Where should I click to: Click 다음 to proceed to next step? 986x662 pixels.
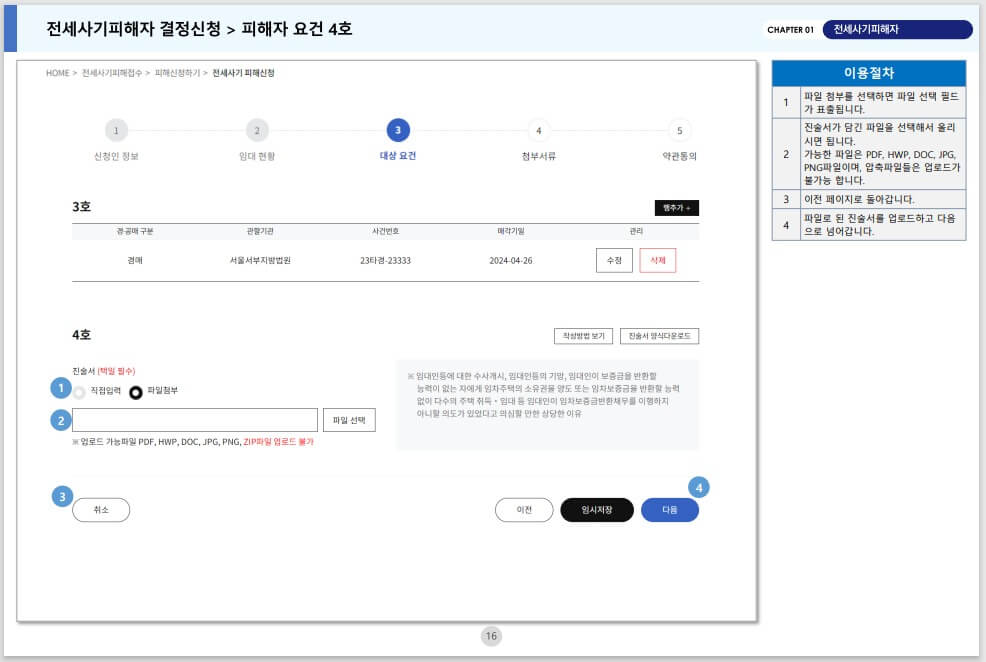click(670, 509)
